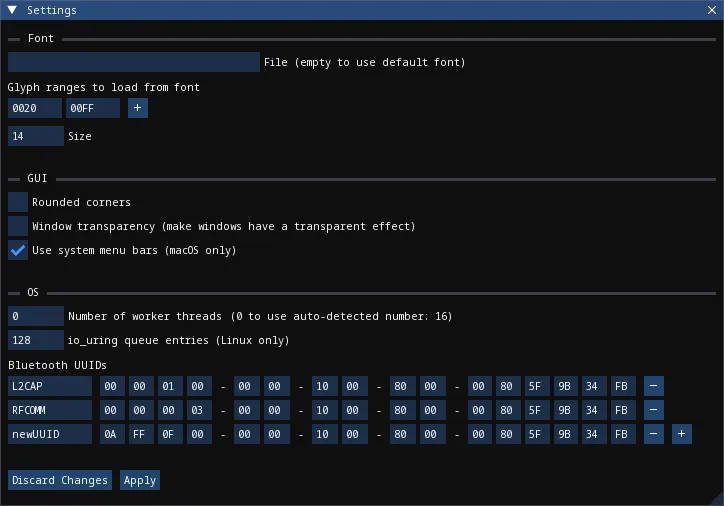Viewport: 724px width, 506px height.
Task: Edit the Number of worker threads field
Action: pos(35,316)
